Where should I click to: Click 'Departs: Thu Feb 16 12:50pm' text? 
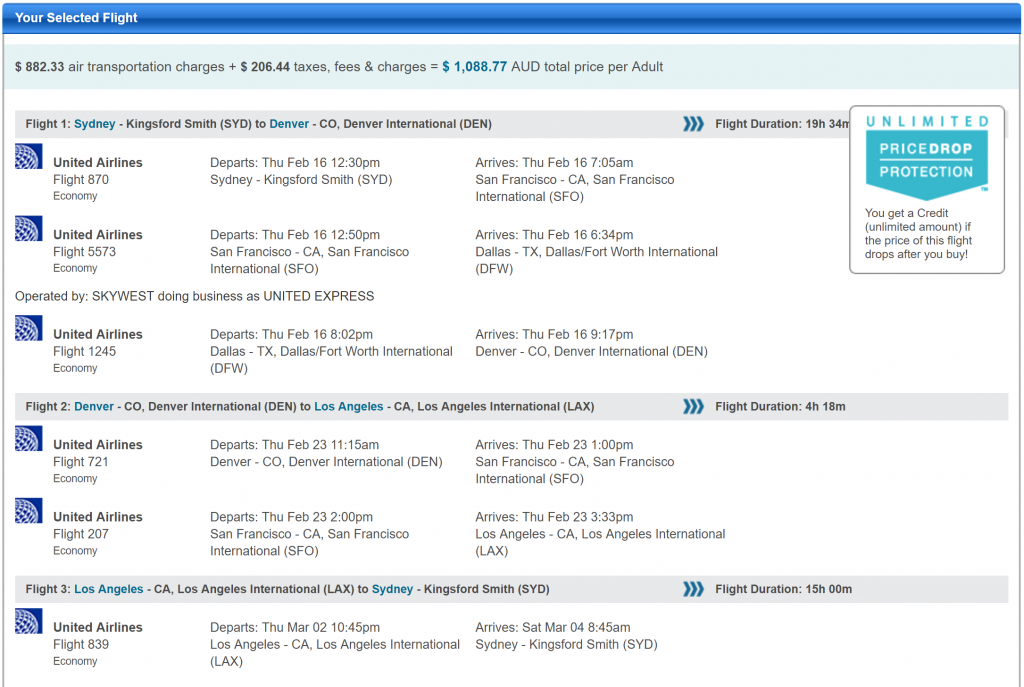click(295, 235)
